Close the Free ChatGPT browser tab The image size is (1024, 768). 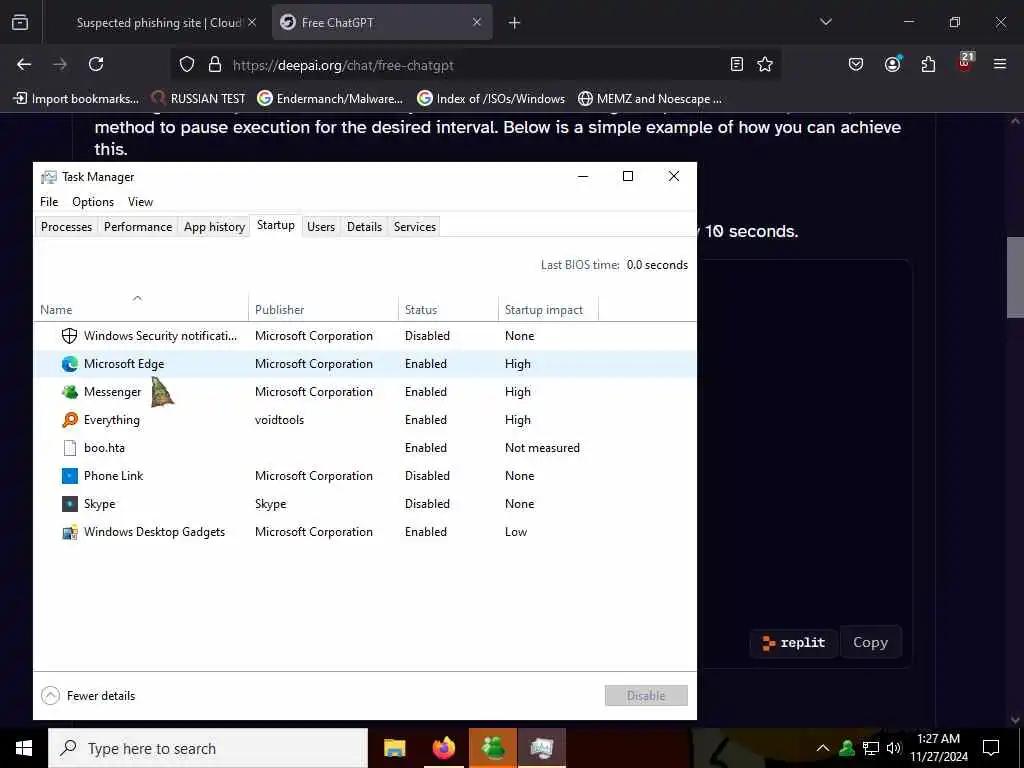pyautogui.click(x=477, y=22)
